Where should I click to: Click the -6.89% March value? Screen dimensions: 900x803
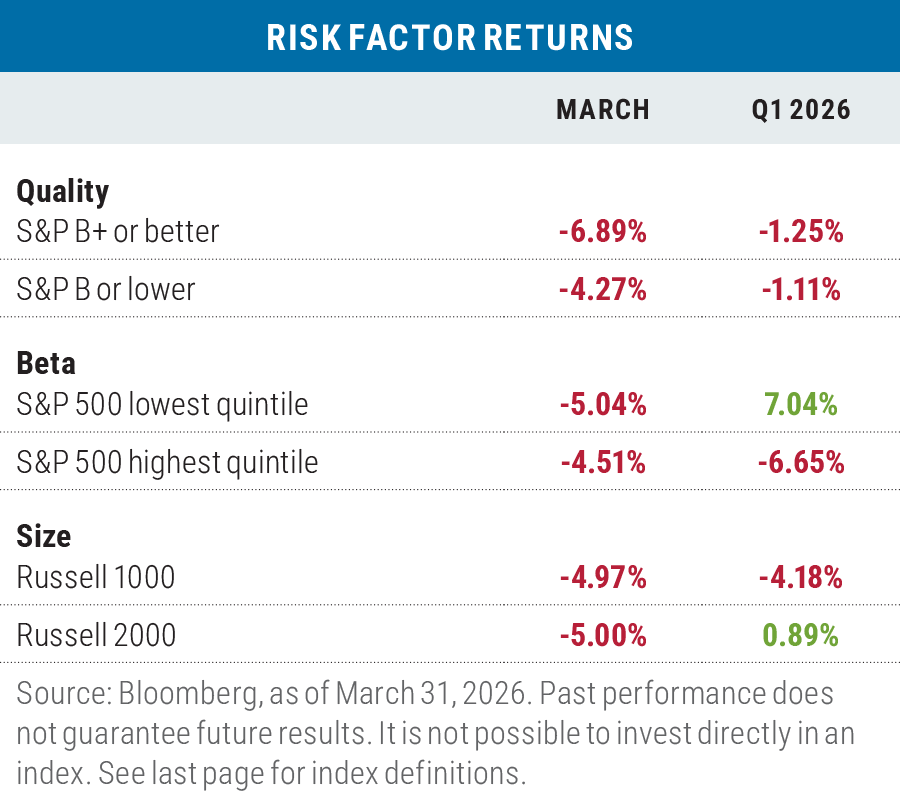point(602,232)
